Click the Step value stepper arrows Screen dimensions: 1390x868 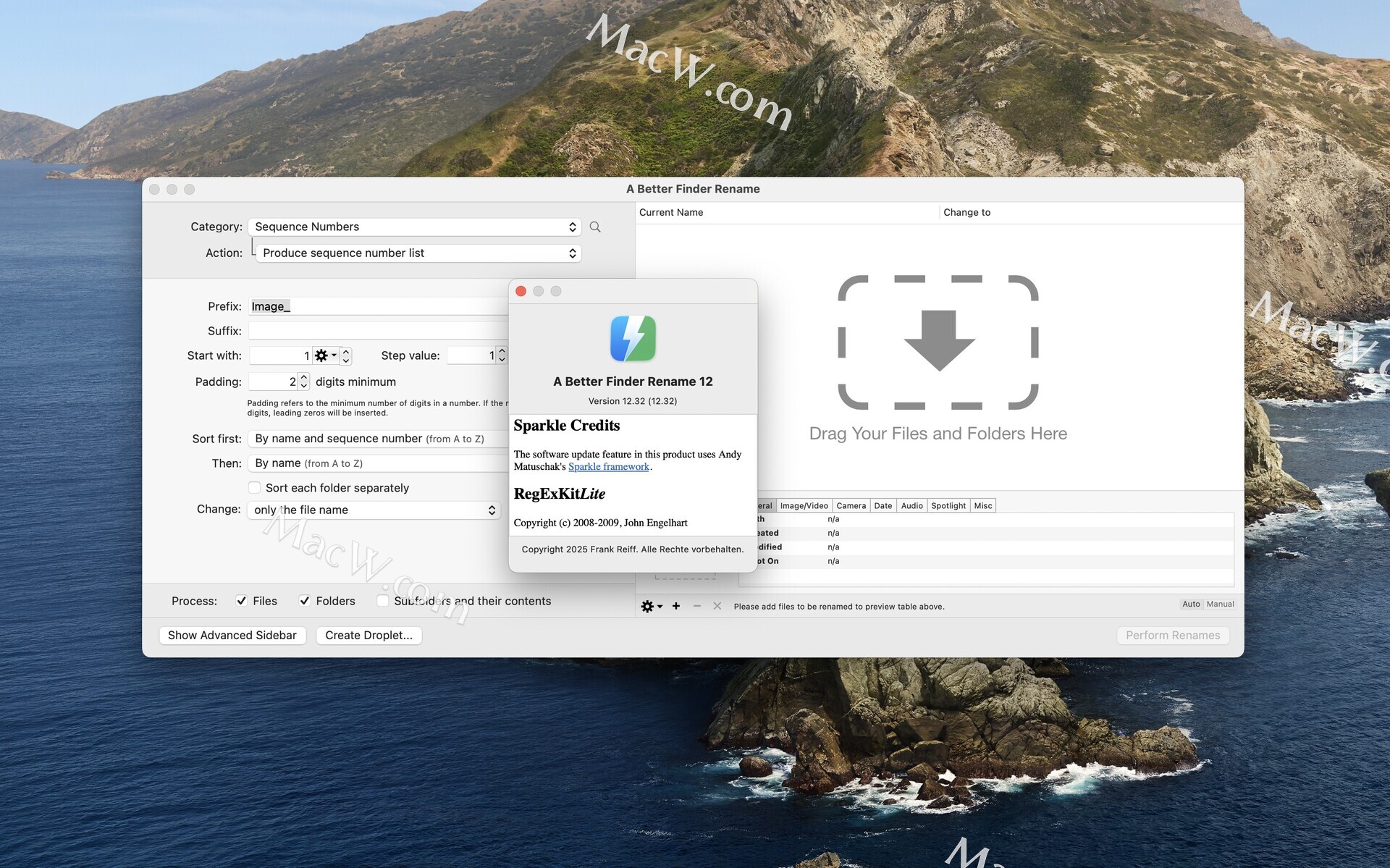click(502, 355)
